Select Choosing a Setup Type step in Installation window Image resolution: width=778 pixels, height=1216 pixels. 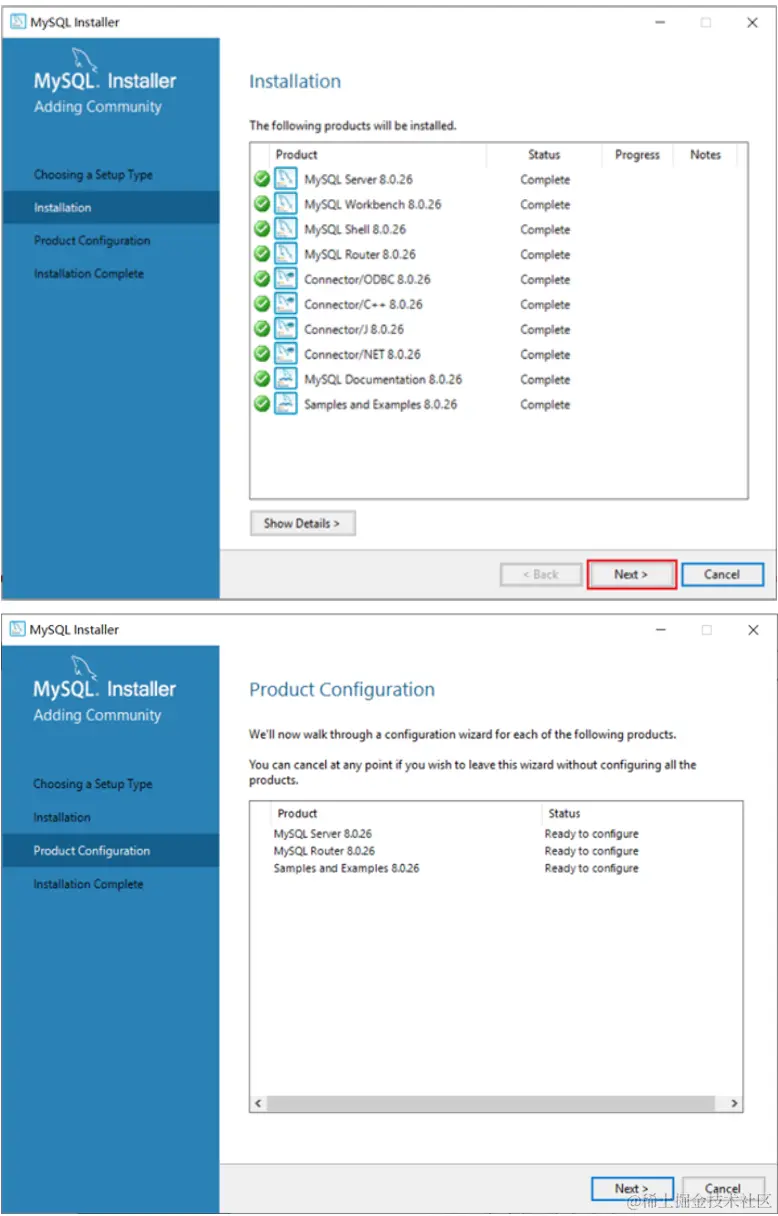coord(94,175)
